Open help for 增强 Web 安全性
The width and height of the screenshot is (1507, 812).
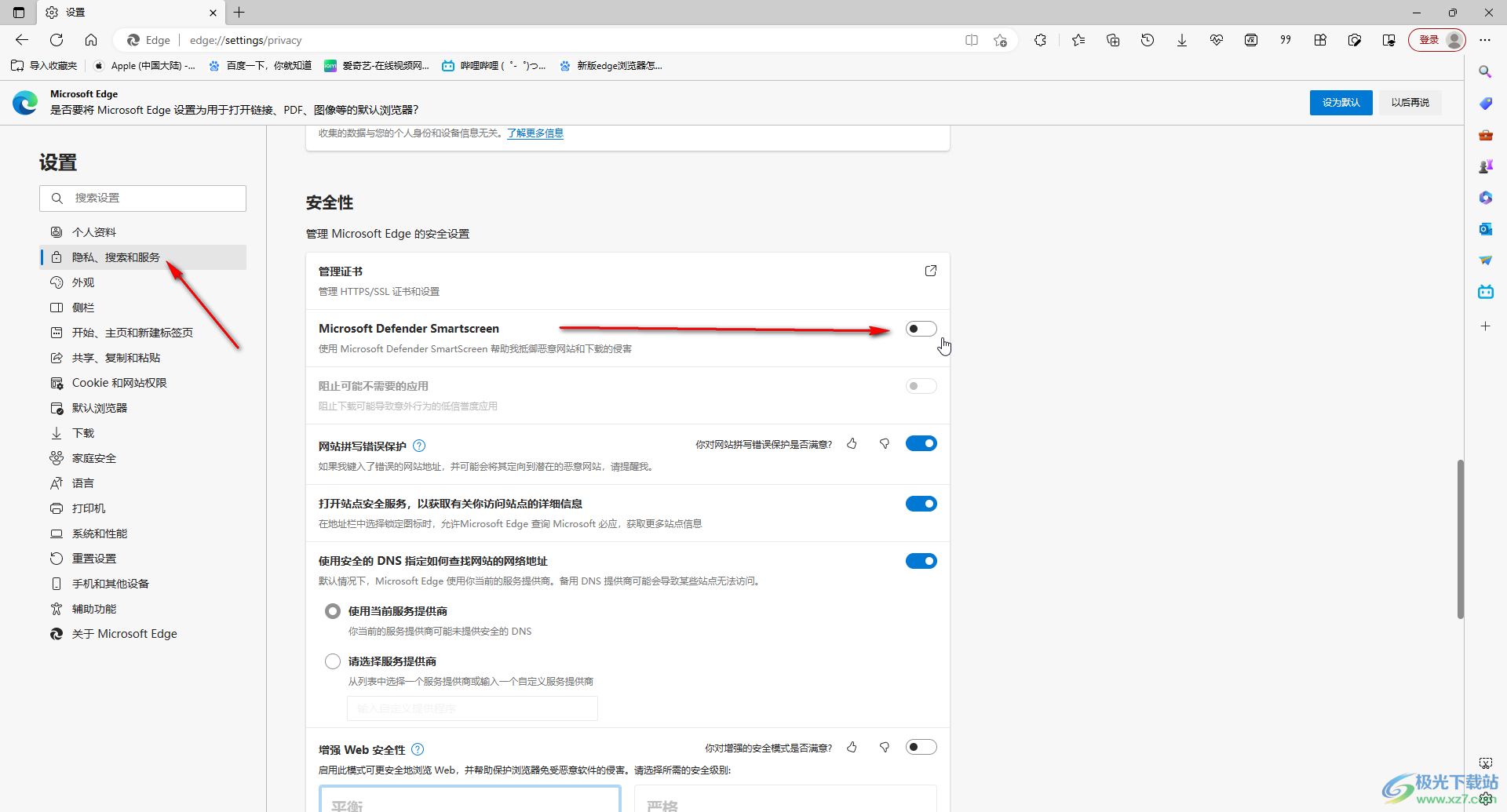[418, 749]
